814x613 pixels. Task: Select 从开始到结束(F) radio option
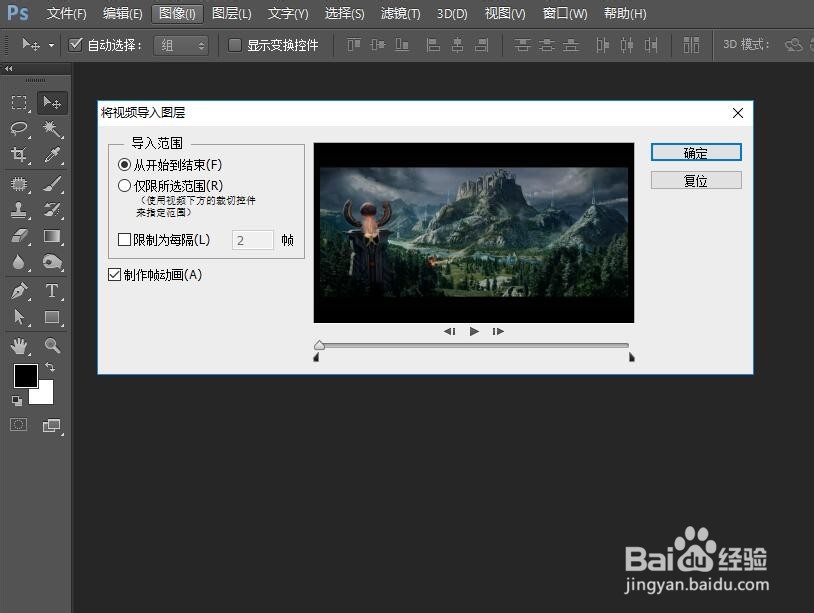pyautogui.click(x=124, y=165)
